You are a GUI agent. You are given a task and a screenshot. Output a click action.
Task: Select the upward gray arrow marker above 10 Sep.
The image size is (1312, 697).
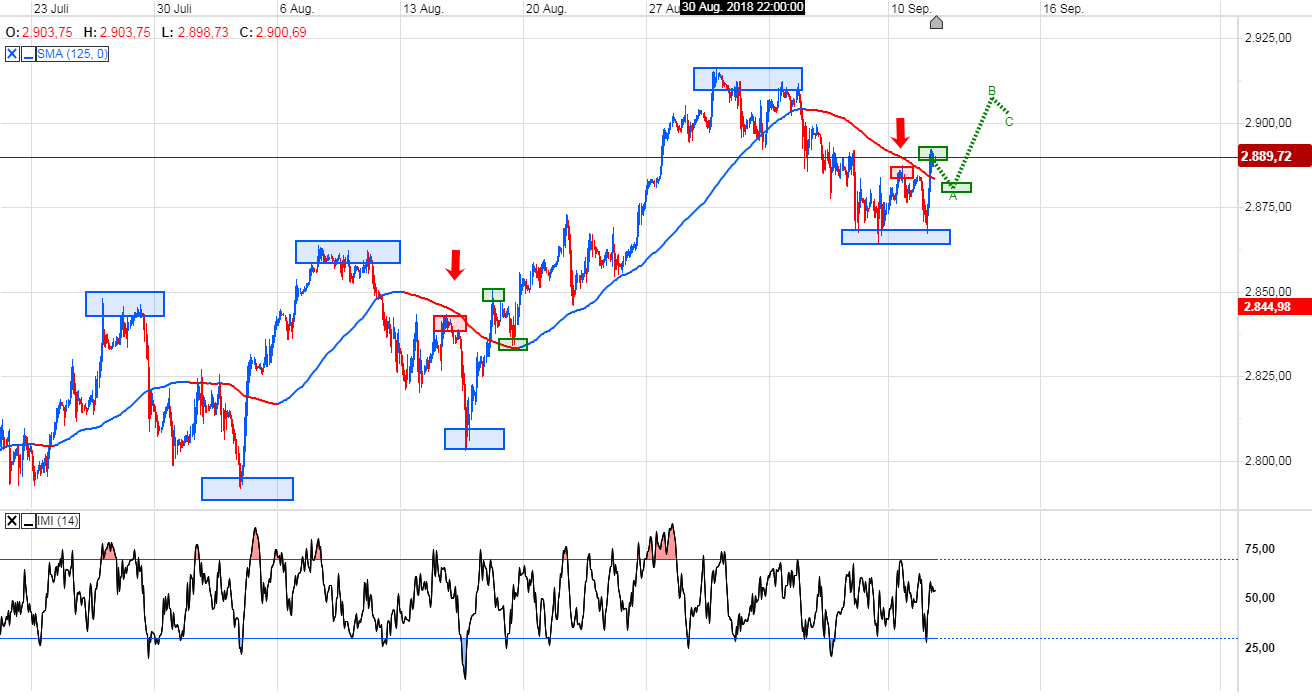(936, 21)
